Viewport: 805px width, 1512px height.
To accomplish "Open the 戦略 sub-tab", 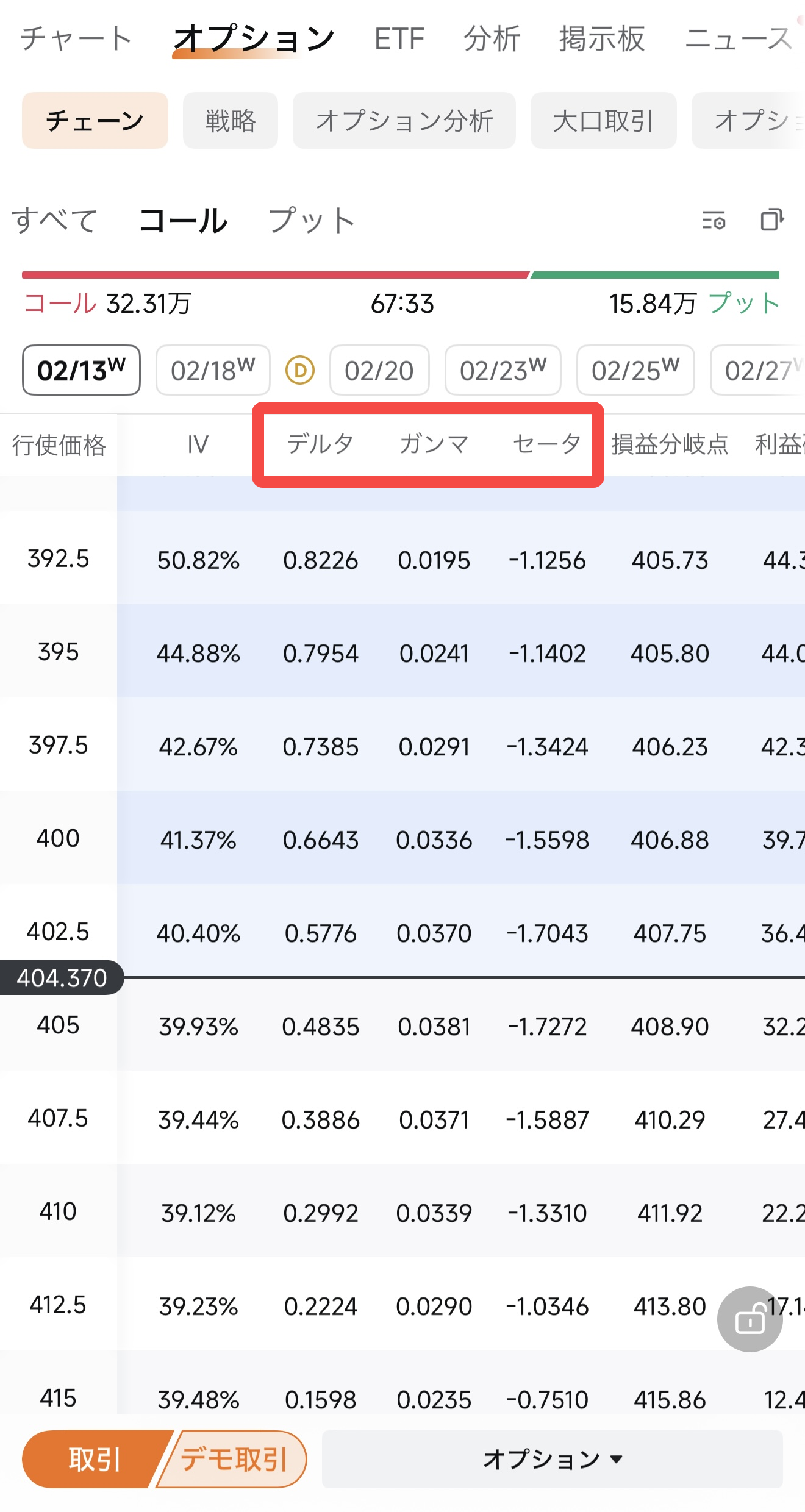I will (231, 121).
